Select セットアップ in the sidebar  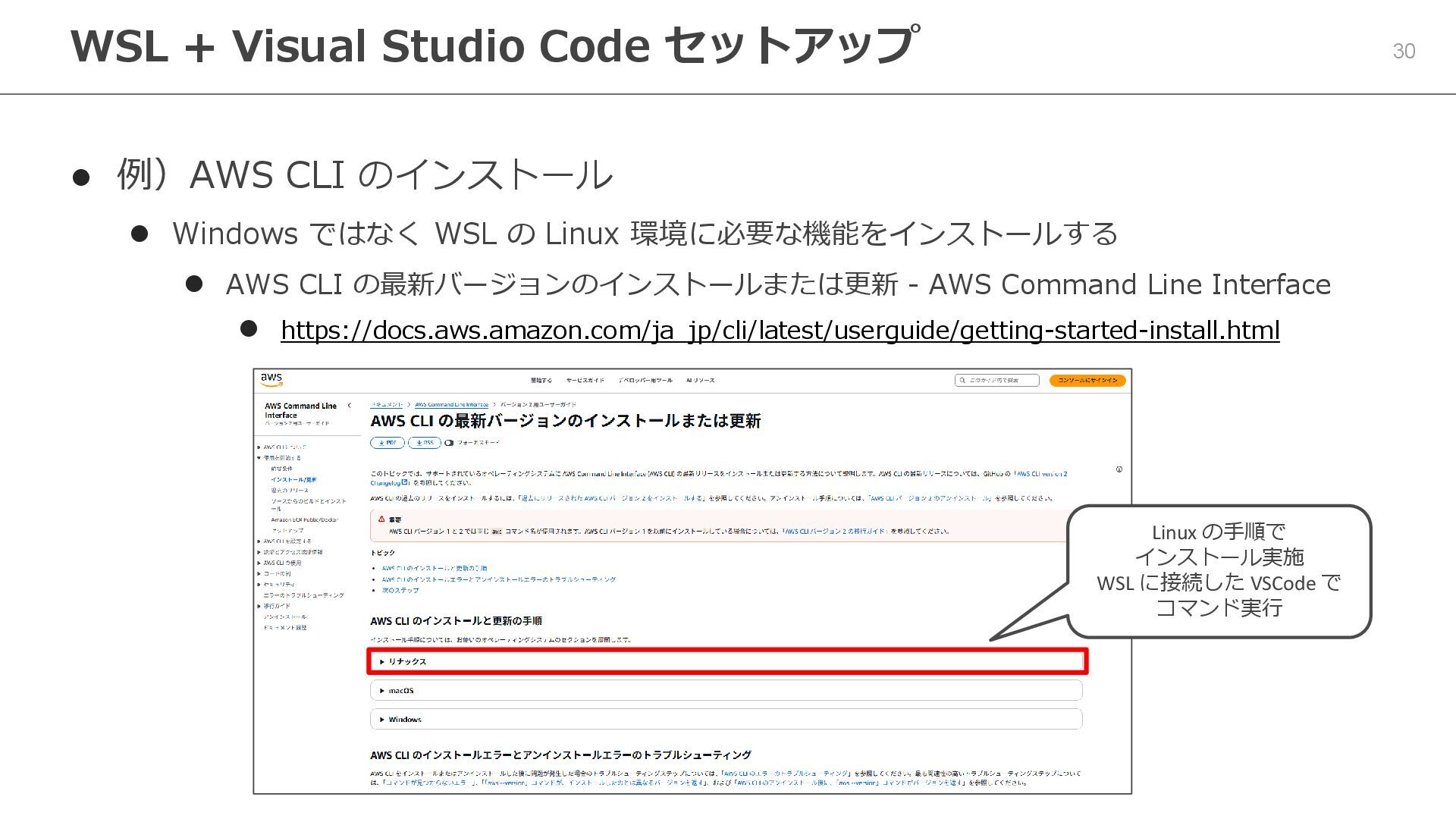click(x=287, y=531)
